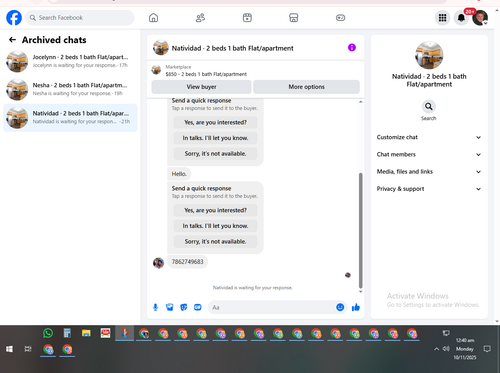Open the Friends icon in top navigation
This screenshot has height=373, width=500.
[x=200, y=18]
